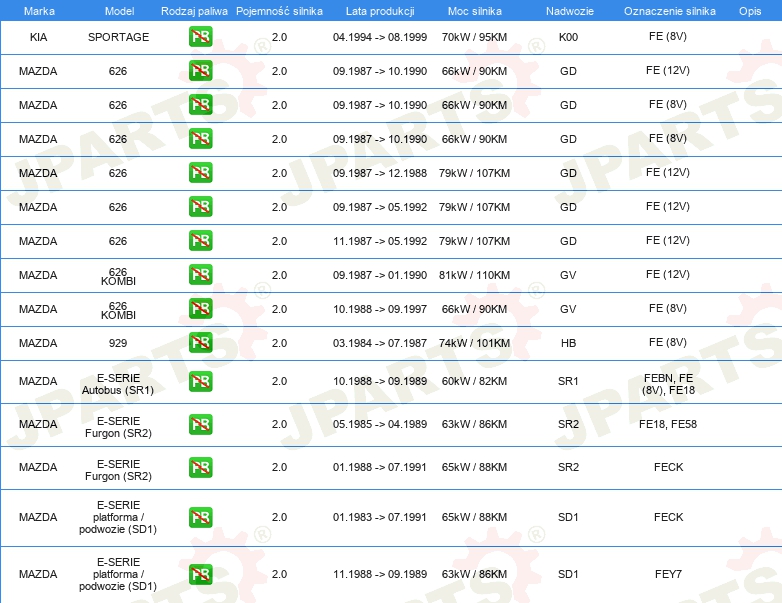Click the 01.1988 -> 07.1991 date cell
Image resolution: width=782 pixels, height=603 pixels.
(x=380, y=467)
